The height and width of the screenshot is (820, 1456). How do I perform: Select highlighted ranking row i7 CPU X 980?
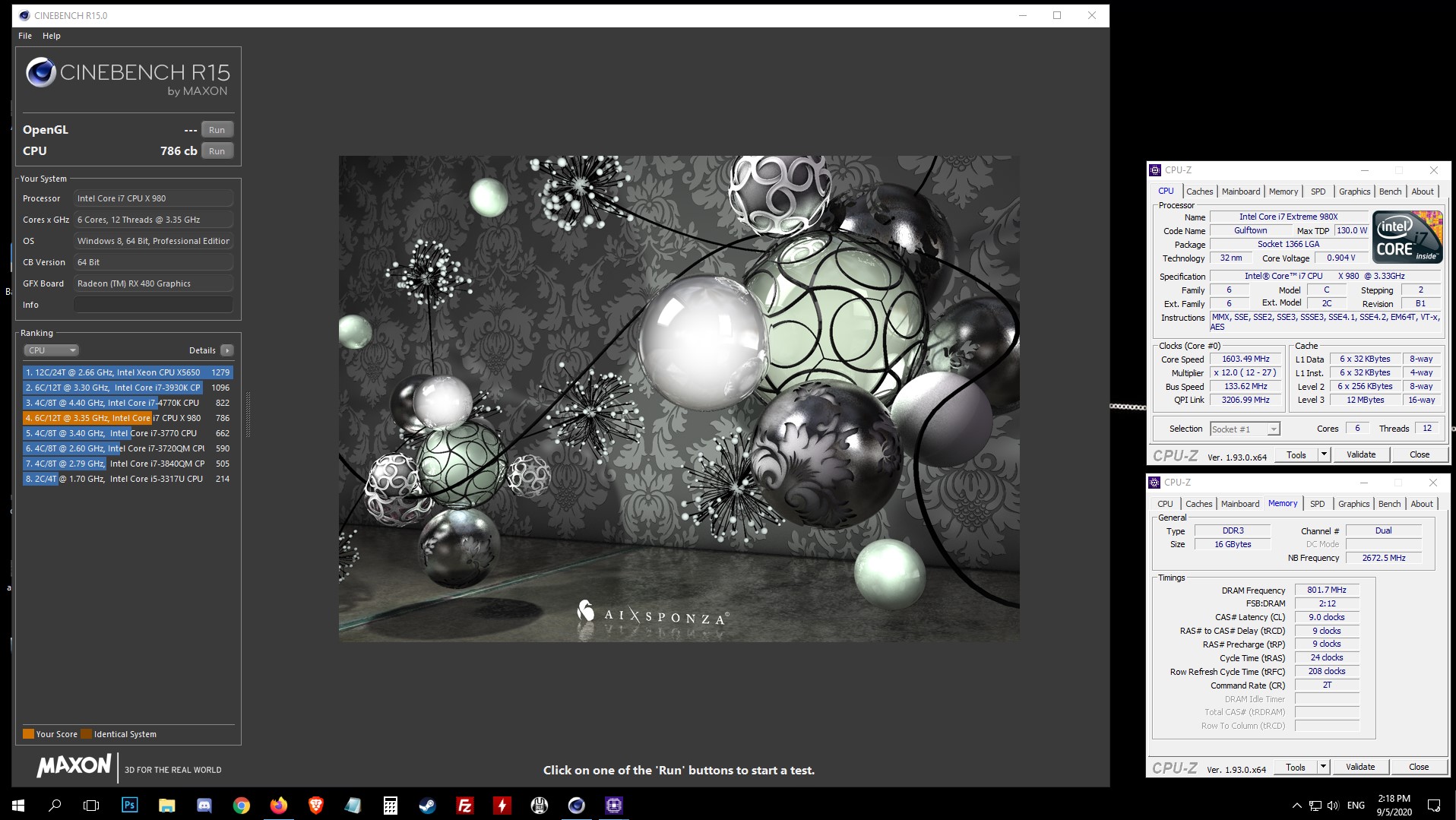128,418
